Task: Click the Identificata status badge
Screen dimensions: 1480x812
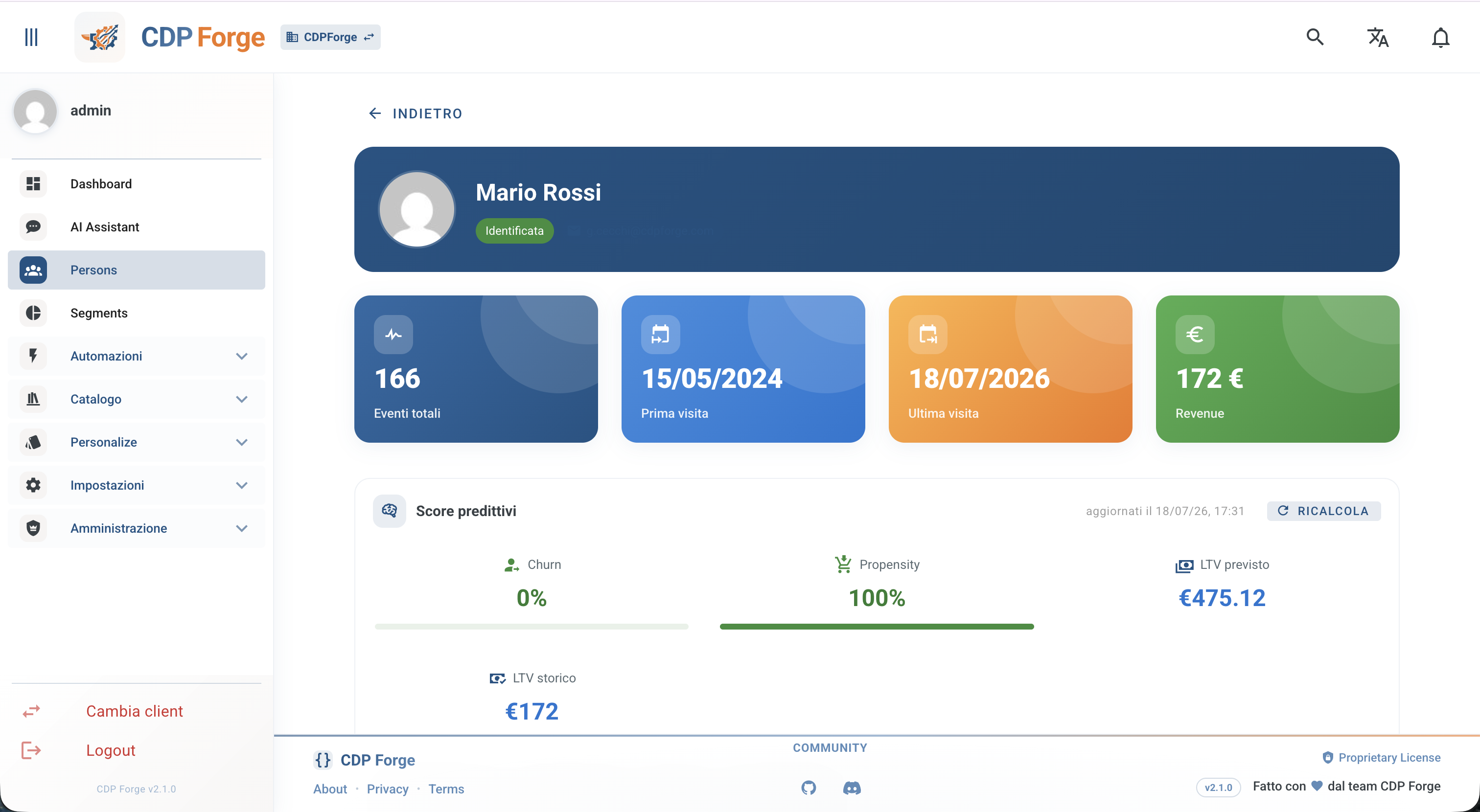Action: [x=514, y=231]
